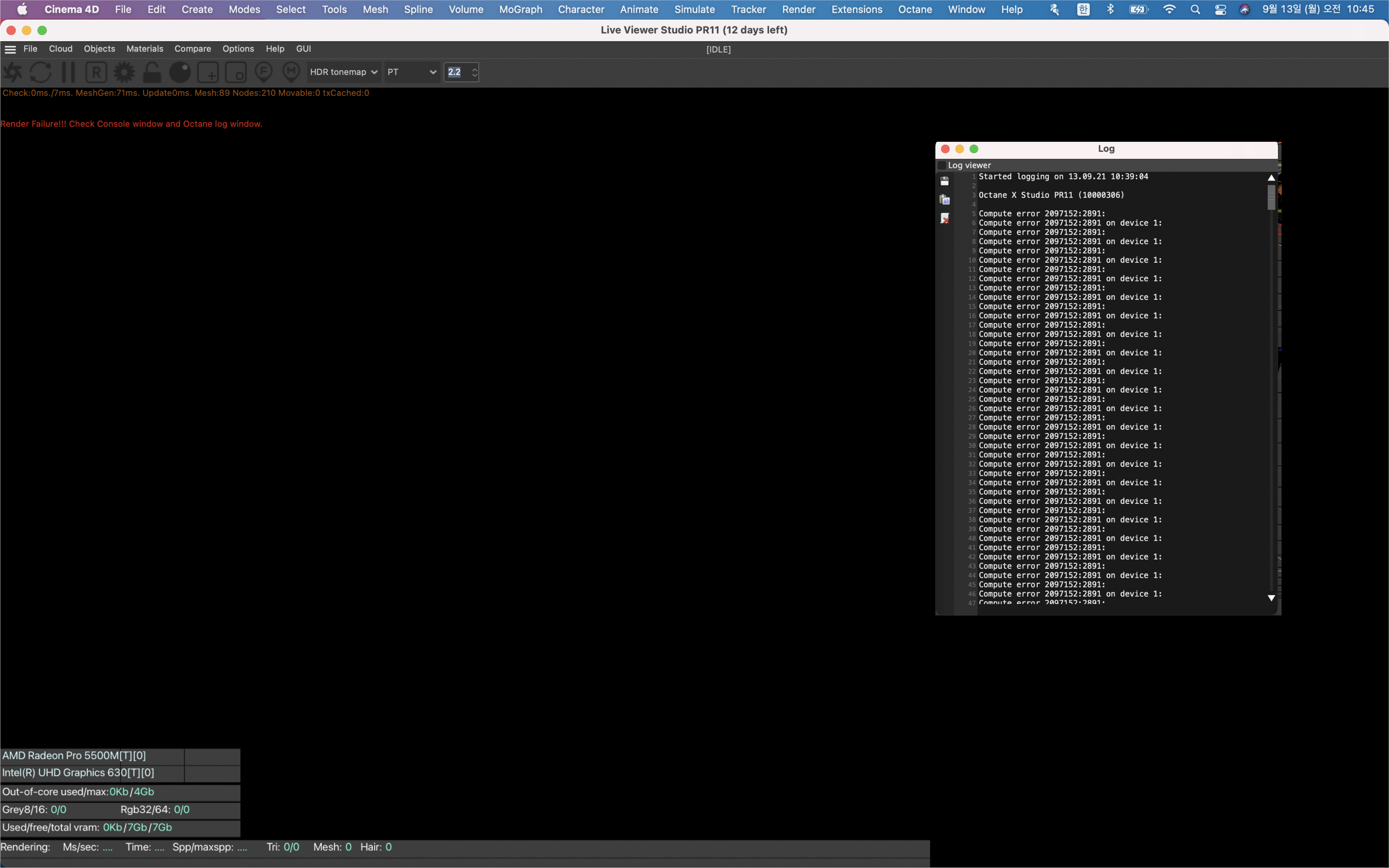Open Cinema 4D MoGraph menu
The image size is (1389, 868).
520,9
